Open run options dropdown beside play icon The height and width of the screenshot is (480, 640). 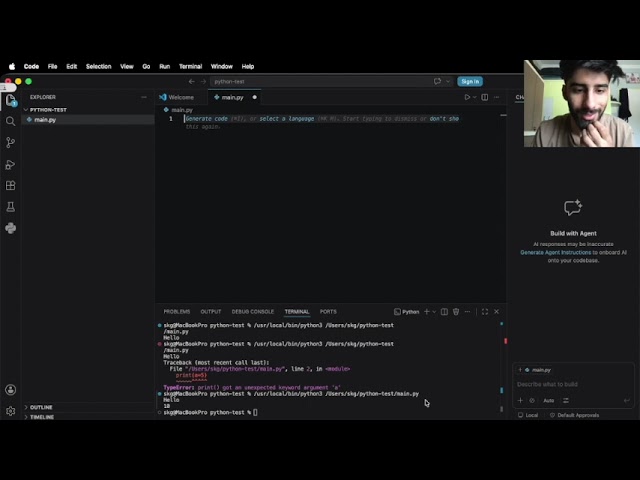coord(475,97)
